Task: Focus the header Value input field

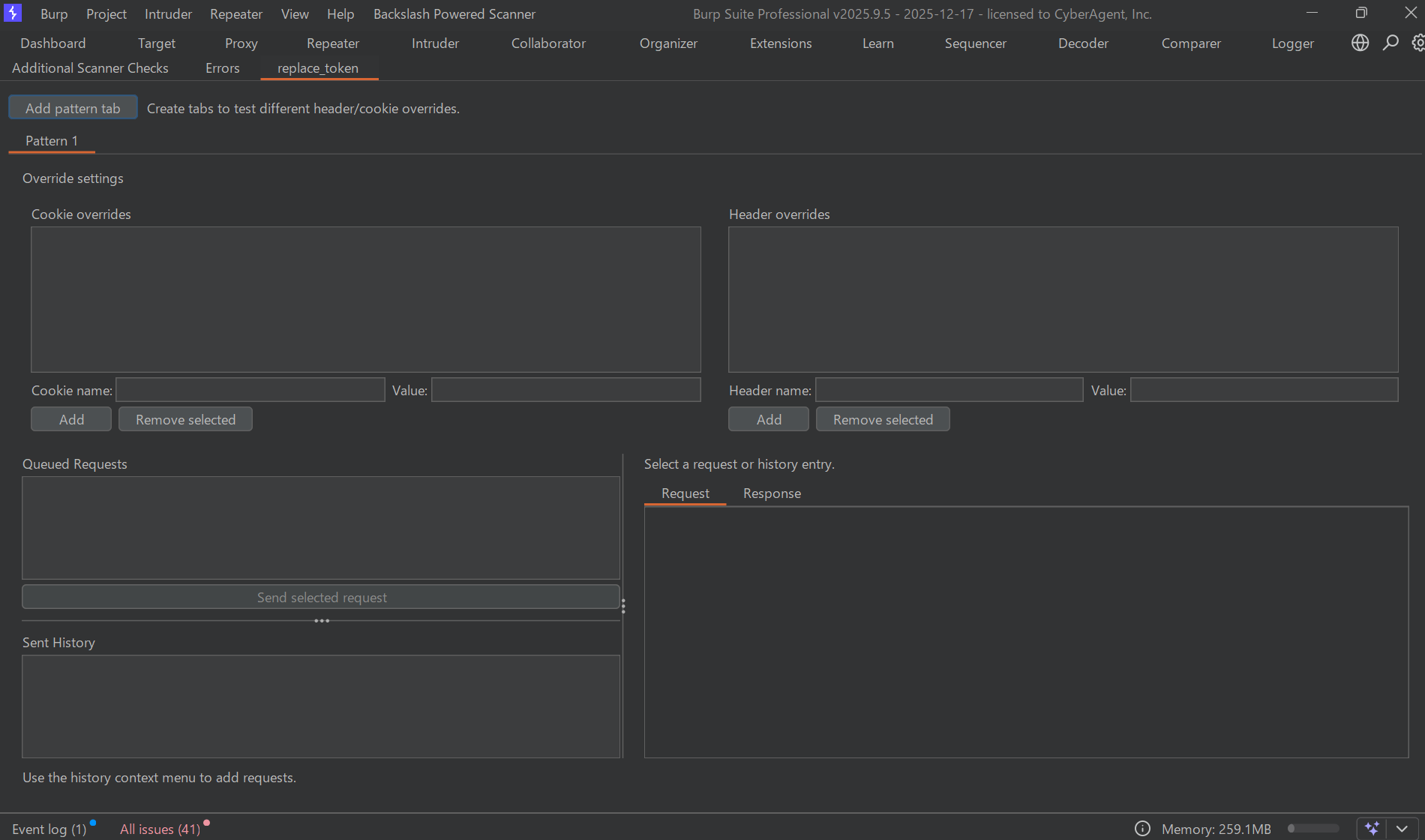Action: 1264,390
